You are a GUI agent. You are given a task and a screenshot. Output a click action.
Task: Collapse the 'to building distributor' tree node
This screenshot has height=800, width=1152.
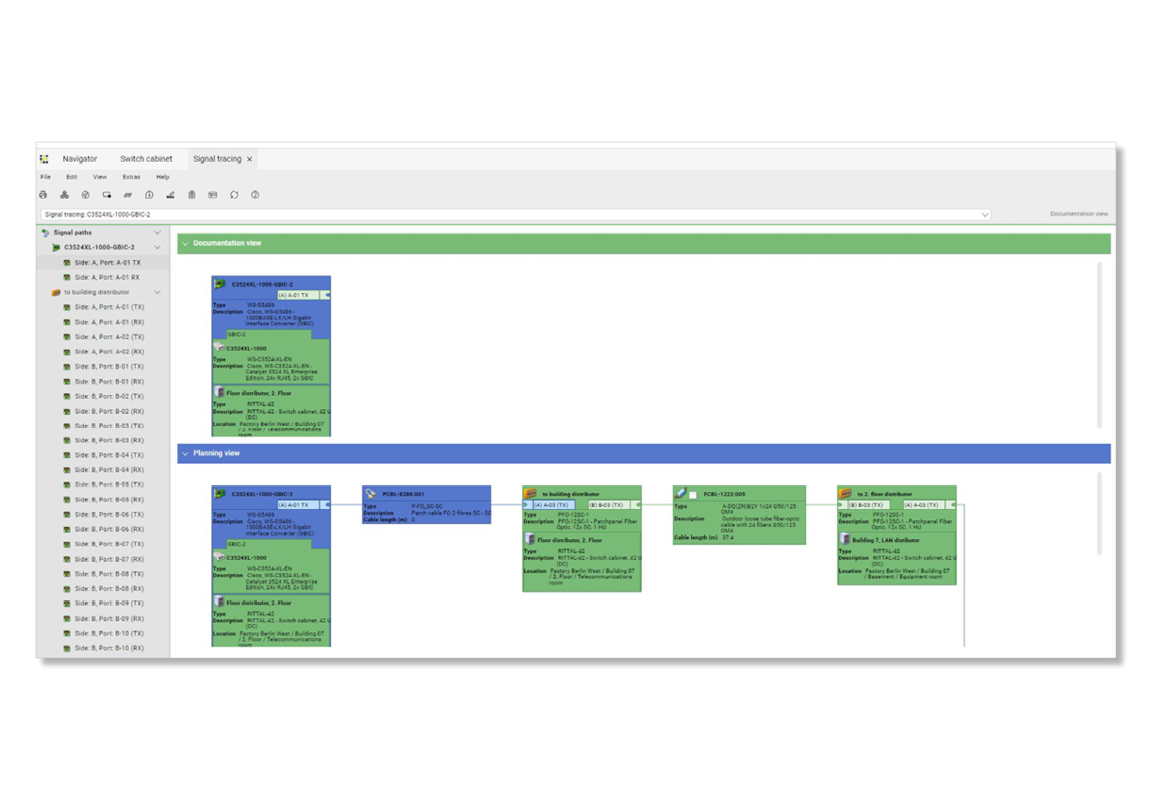point(157,293)
